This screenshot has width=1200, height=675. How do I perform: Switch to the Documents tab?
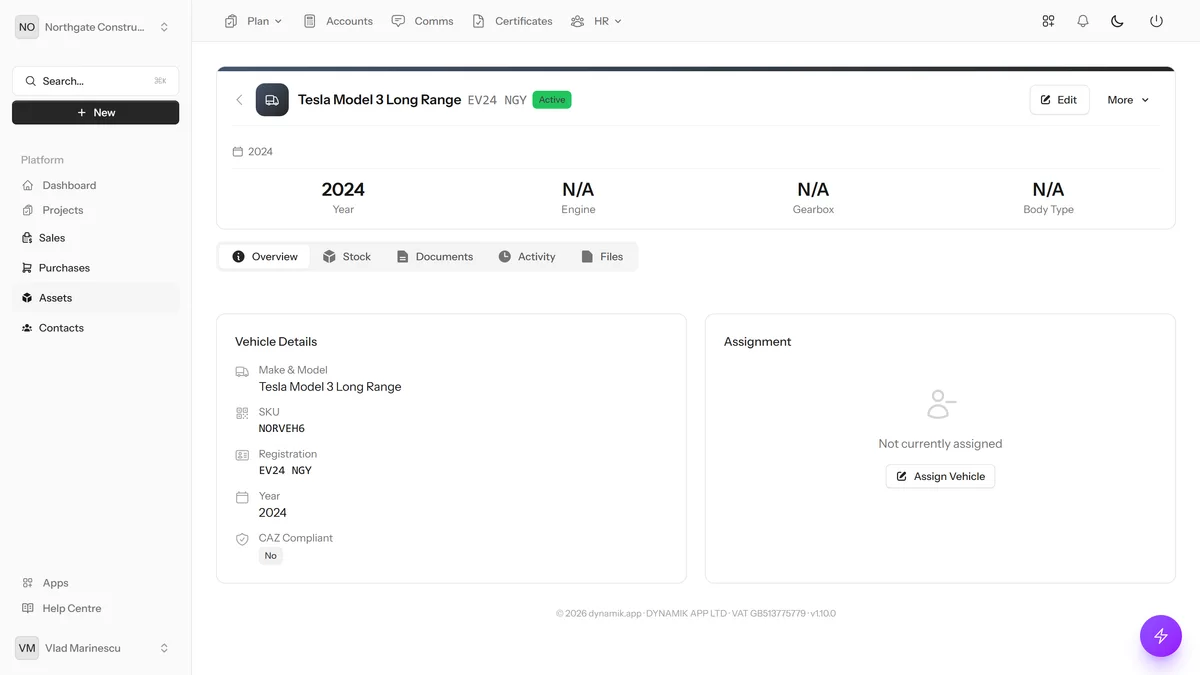pyautogui.click(x=435, y=257)
